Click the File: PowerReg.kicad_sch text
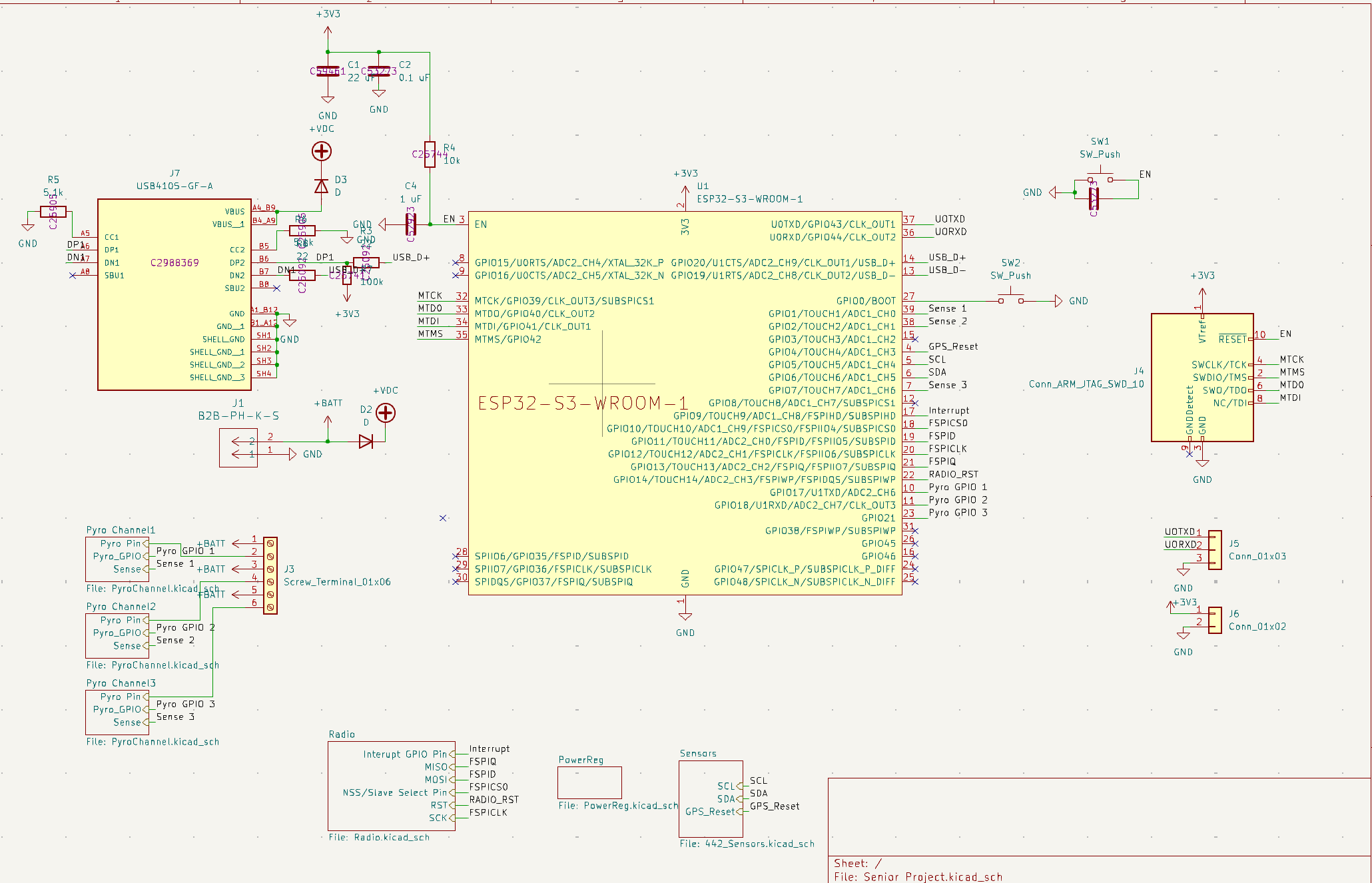 [x=618, y=806]
